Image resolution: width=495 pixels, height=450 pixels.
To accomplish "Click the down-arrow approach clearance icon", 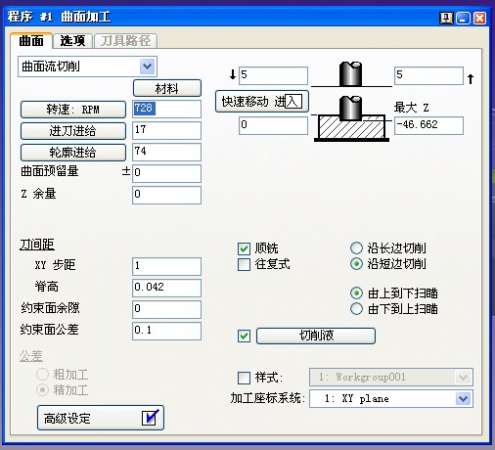I will click(x=233, y=74).
